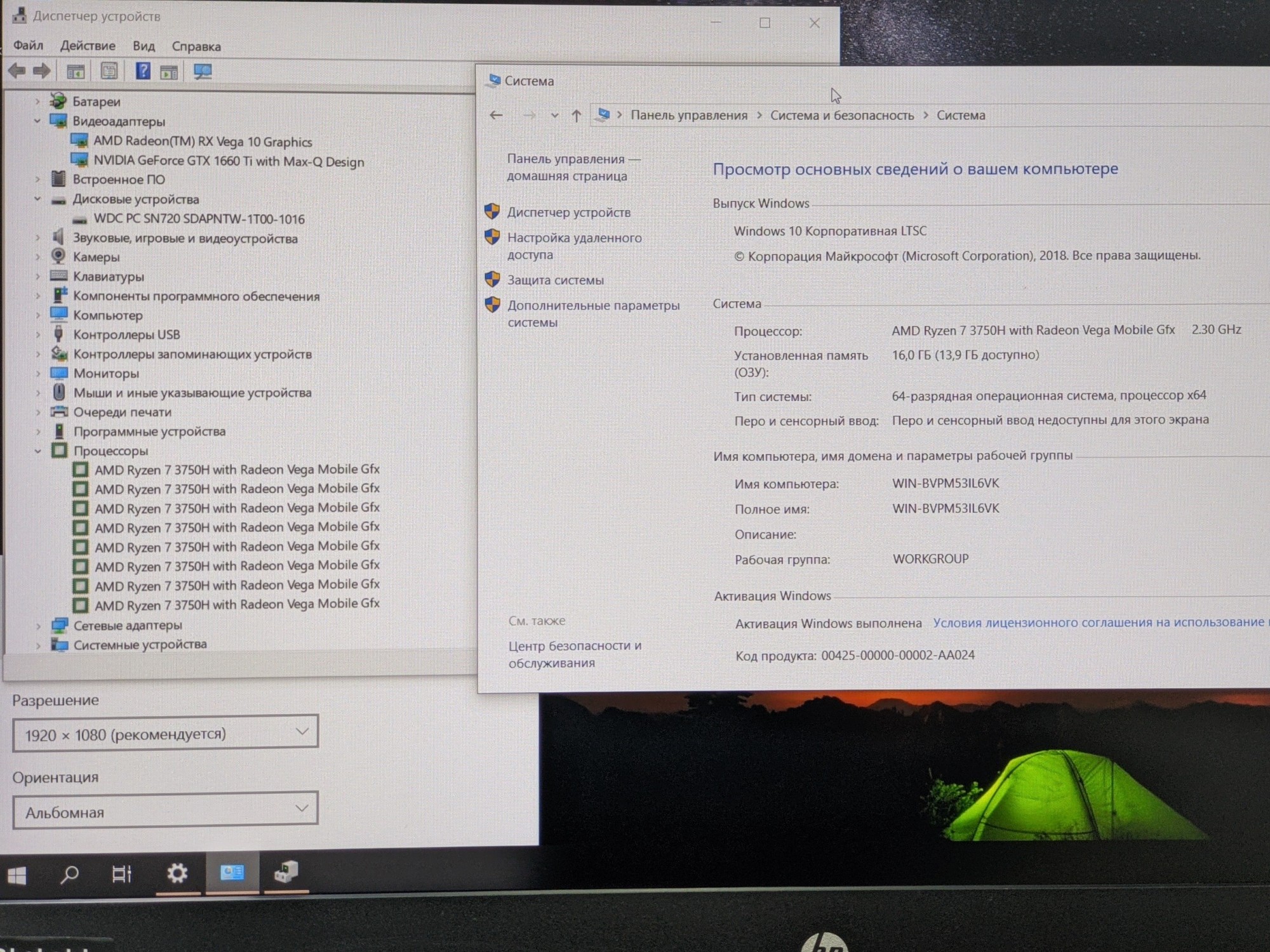Collapse the Процессоры node
Image resolution: width=1270 pixels, height=952 pixels.
[37, 451]
